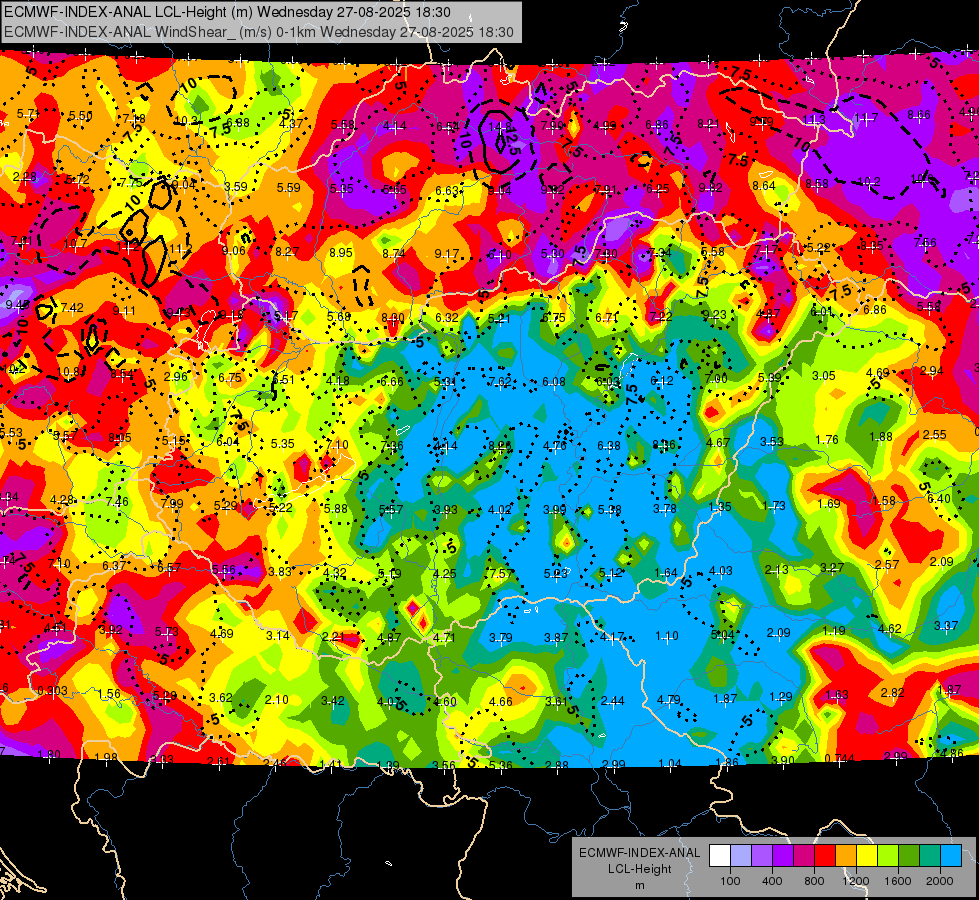979x900 pixels.
Task: Click the LCL-Height title line at top
Action: coord(227,12)
